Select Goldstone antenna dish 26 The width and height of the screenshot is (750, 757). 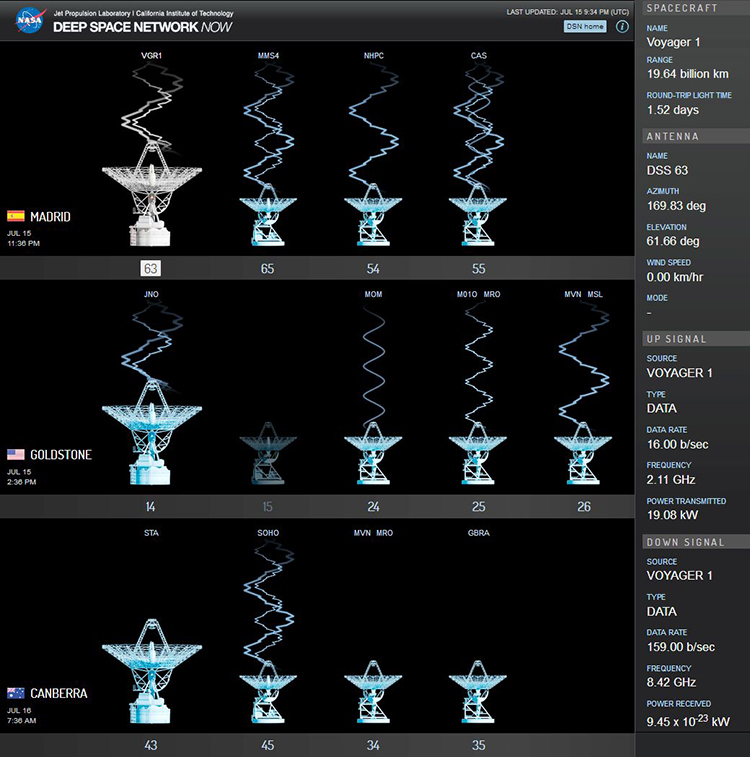583,454
